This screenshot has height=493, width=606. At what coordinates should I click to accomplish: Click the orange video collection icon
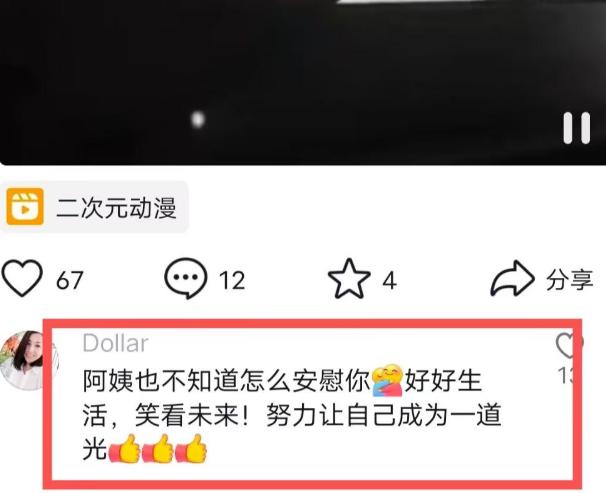click(25, 207)
